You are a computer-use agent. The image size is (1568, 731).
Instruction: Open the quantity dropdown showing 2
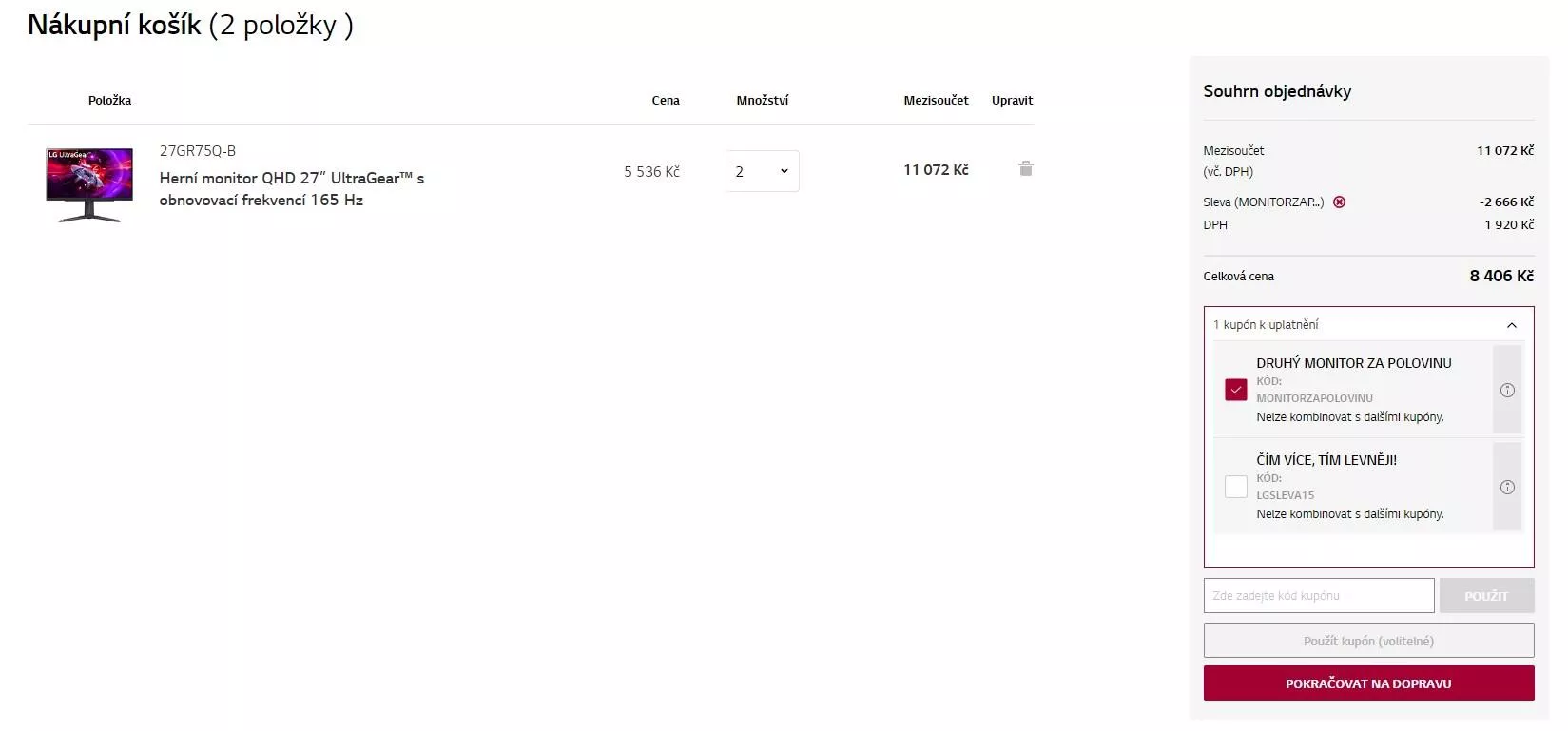point(762,171)
